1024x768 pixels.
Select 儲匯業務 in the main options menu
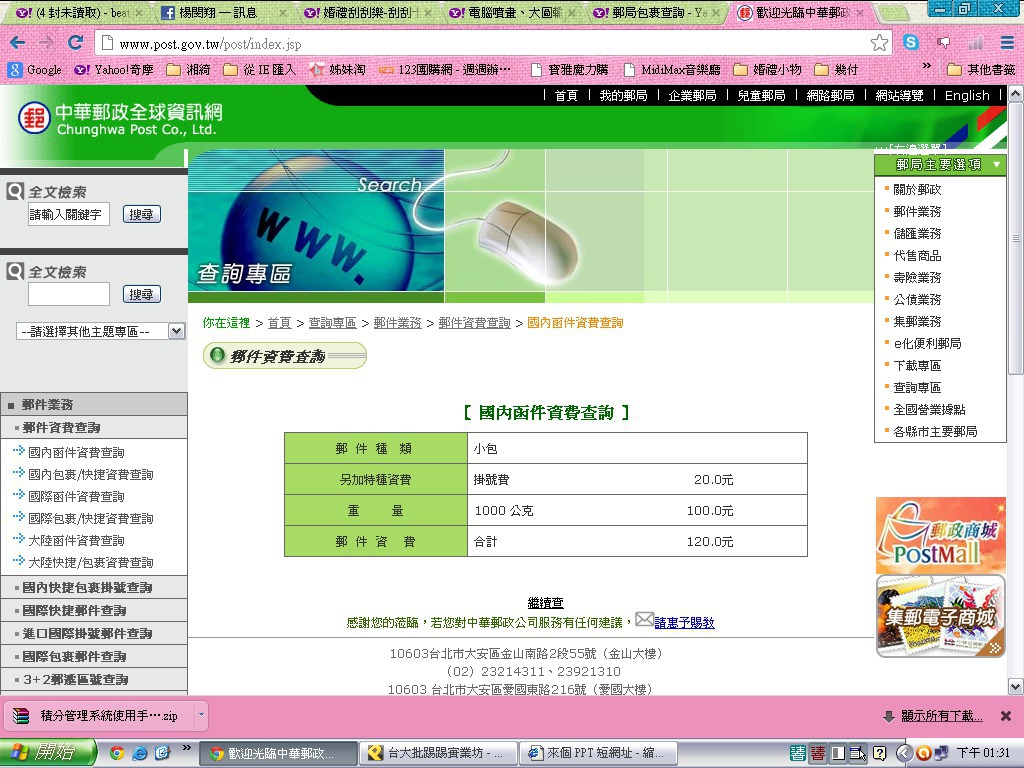(x=917, y=233)
